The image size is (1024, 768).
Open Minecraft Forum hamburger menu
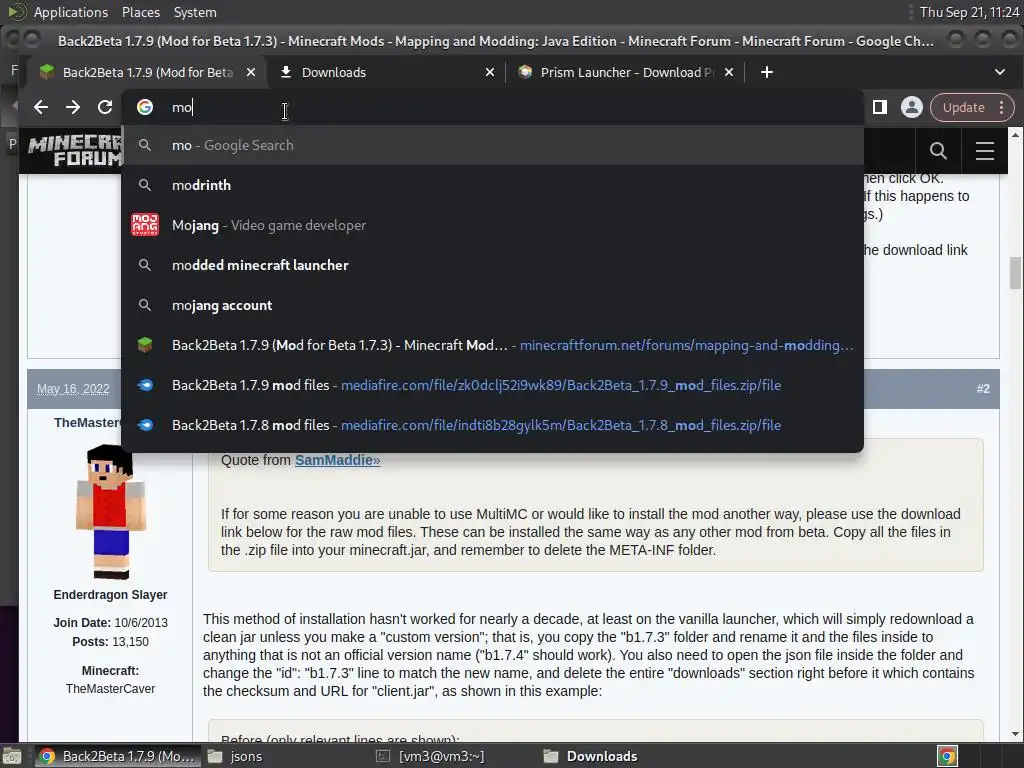984,151
